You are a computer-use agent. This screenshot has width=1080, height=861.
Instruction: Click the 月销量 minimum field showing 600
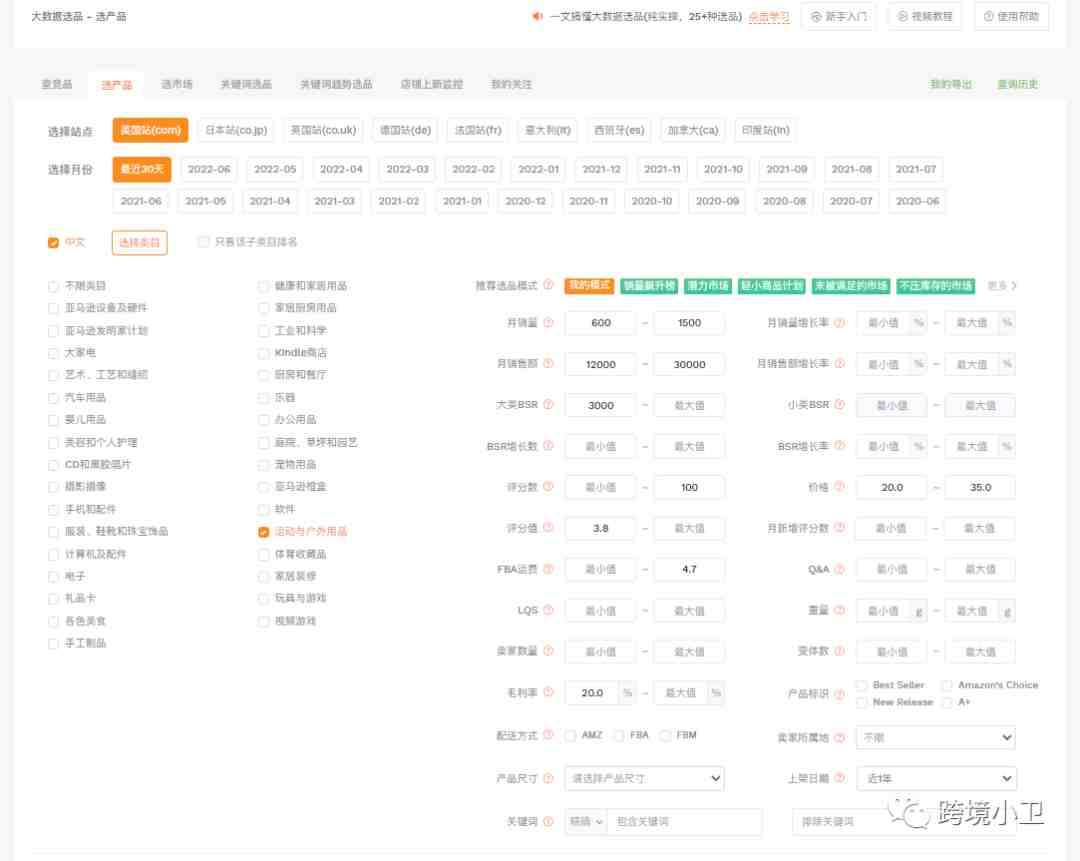click(601, 322)
